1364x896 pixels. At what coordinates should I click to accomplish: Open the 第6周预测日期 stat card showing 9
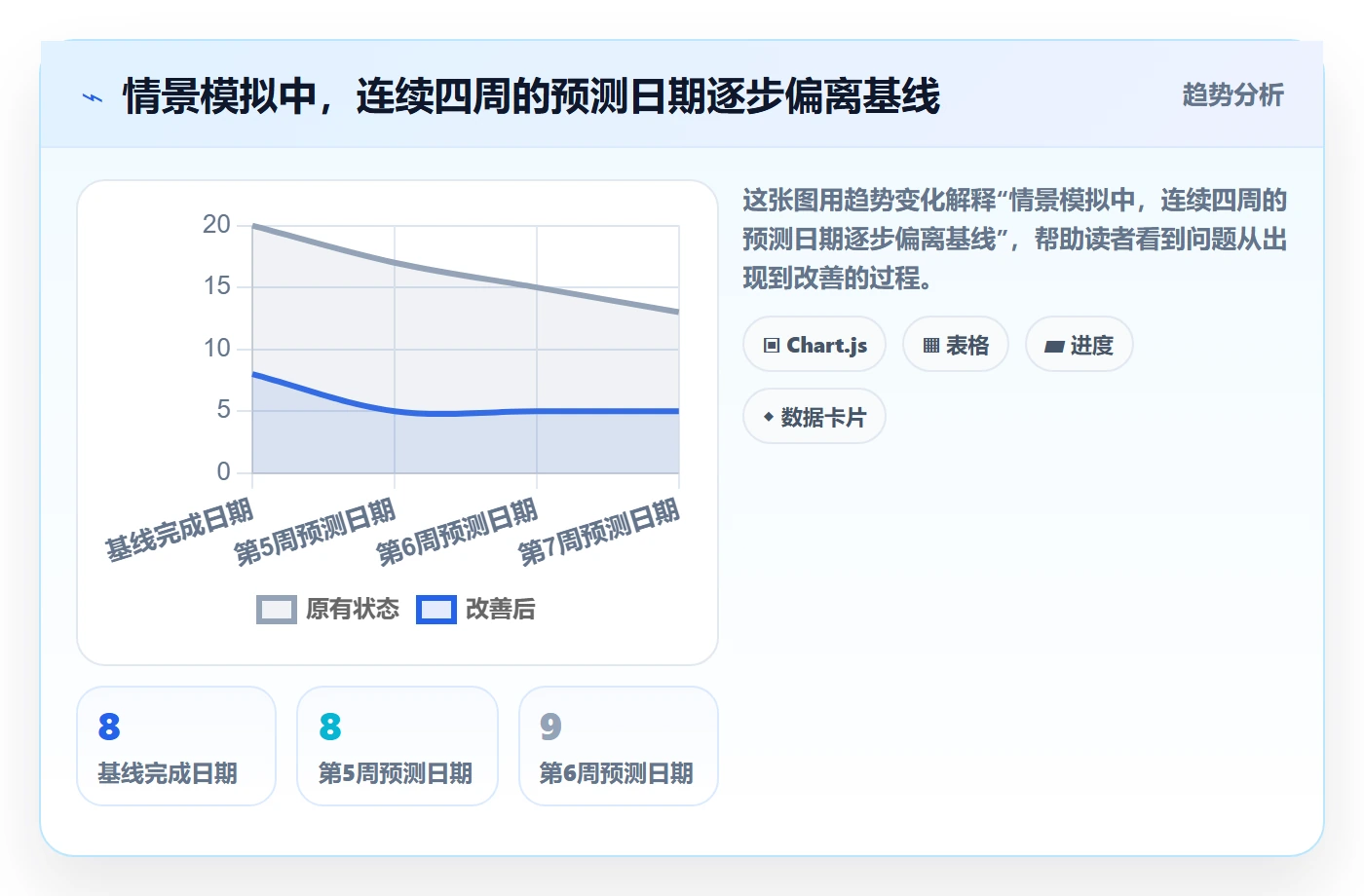tap(619, 746)
